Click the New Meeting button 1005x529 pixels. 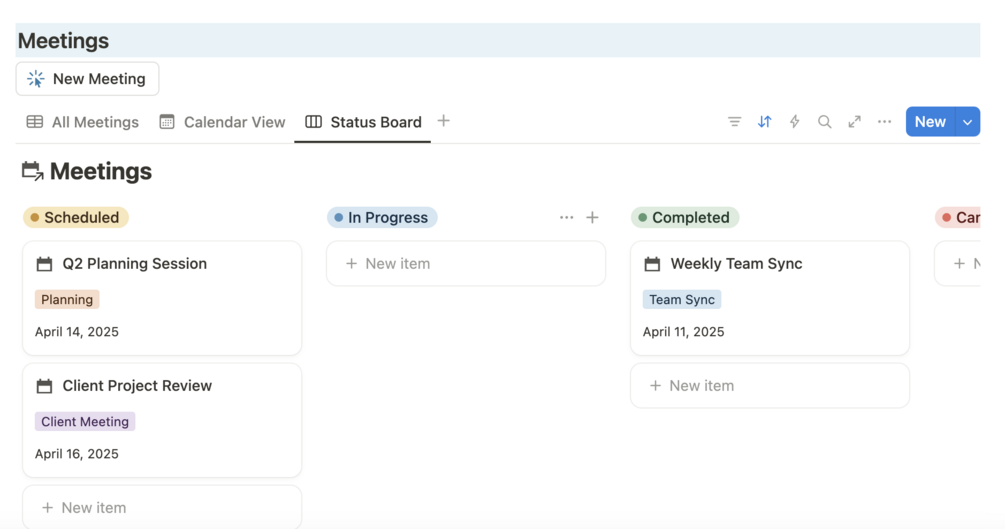(87, 79)
